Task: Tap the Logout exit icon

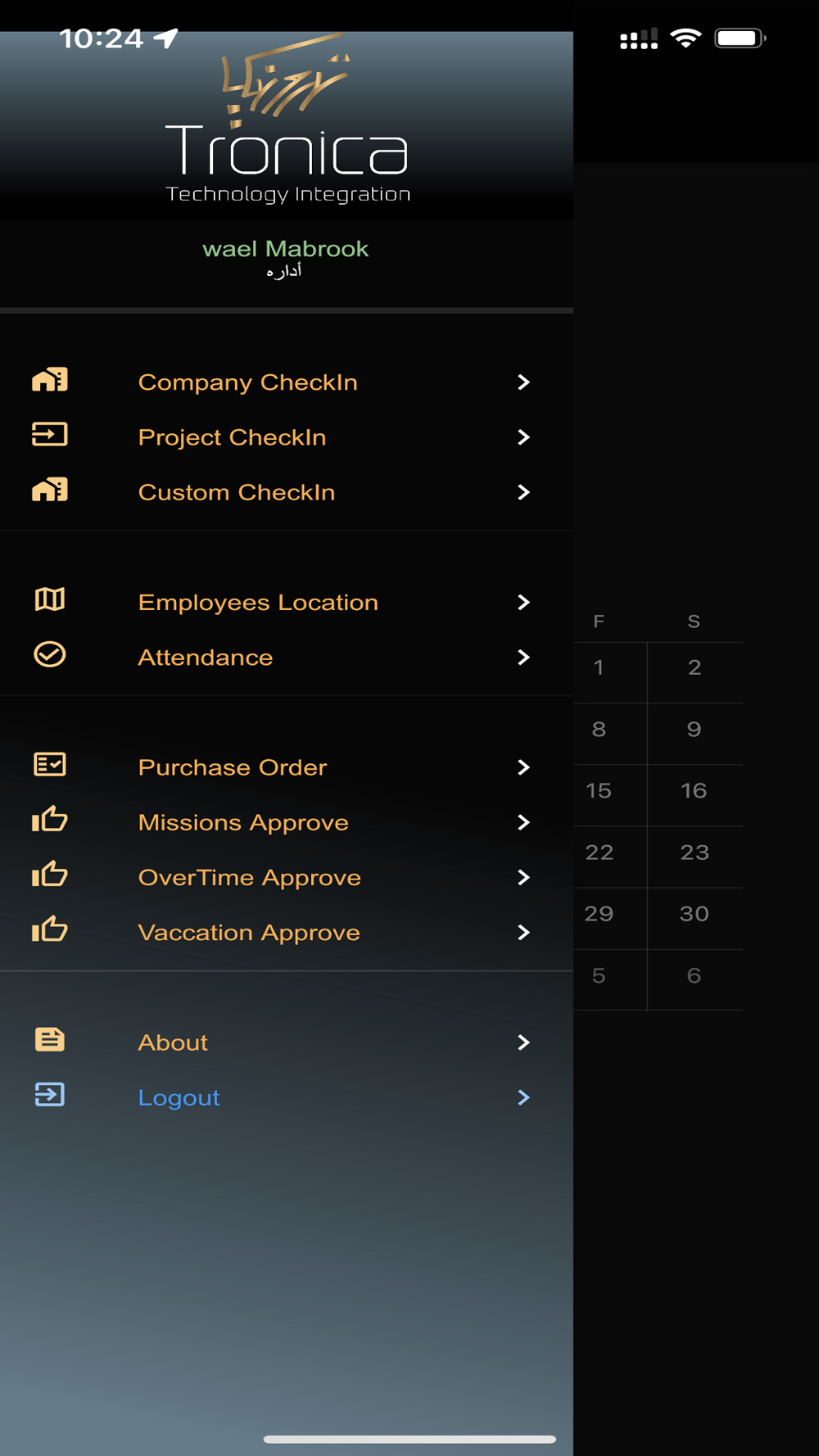Action: pyautogui.click(x=50, y=1095)
